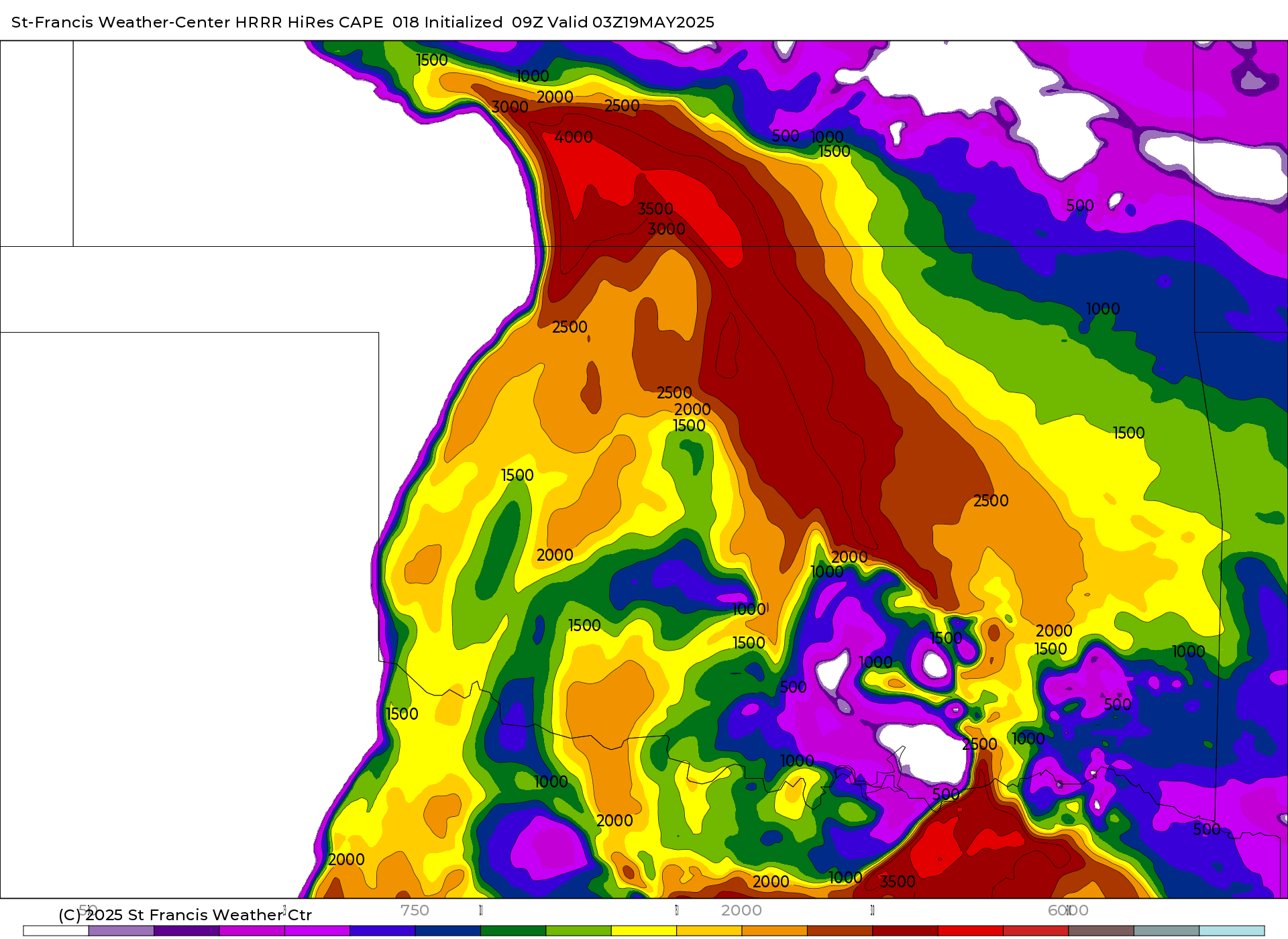Click the light lavender legend swatch
Screen dimensions: 1288x939
point(121,931)
